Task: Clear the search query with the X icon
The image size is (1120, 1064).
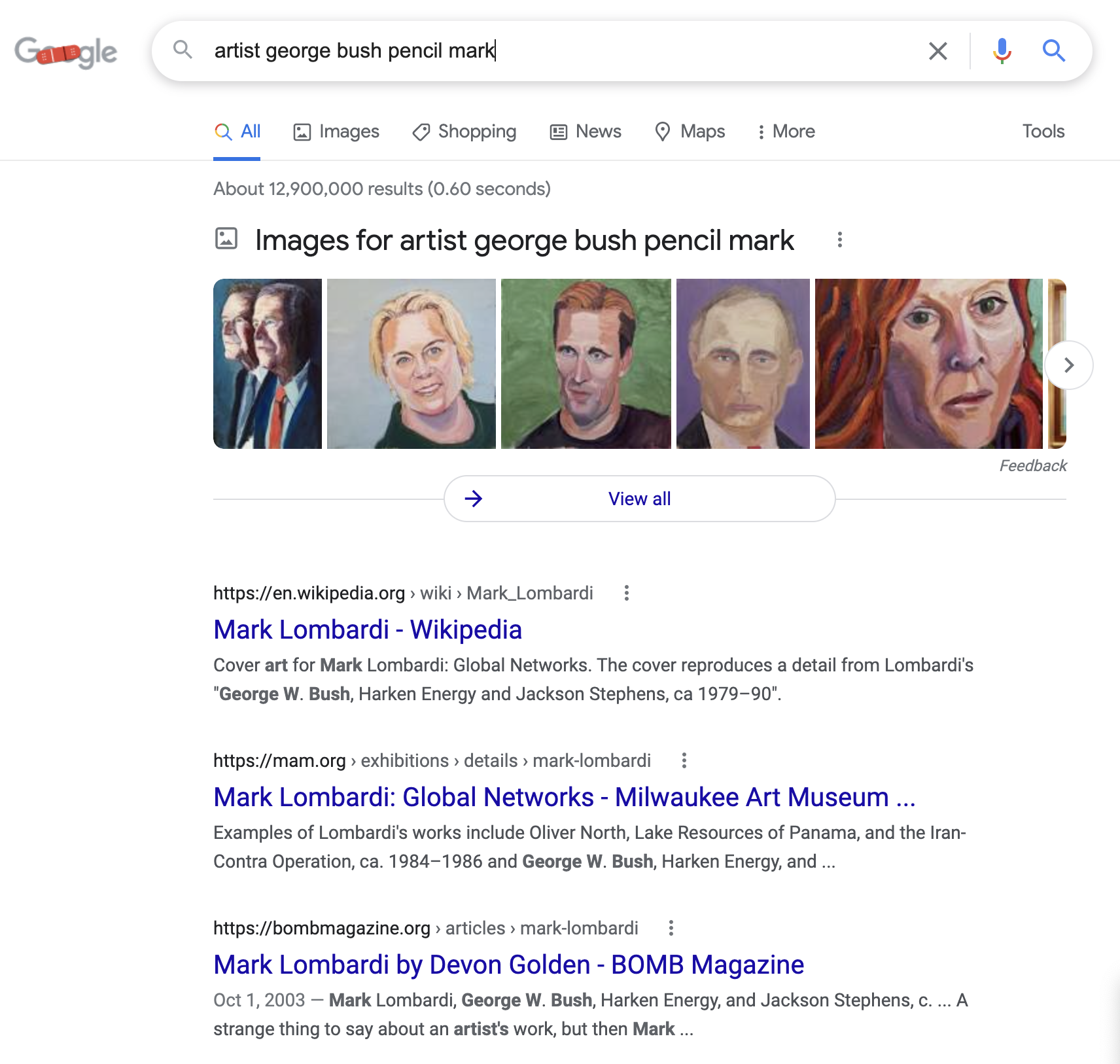Action: point(938,50)
